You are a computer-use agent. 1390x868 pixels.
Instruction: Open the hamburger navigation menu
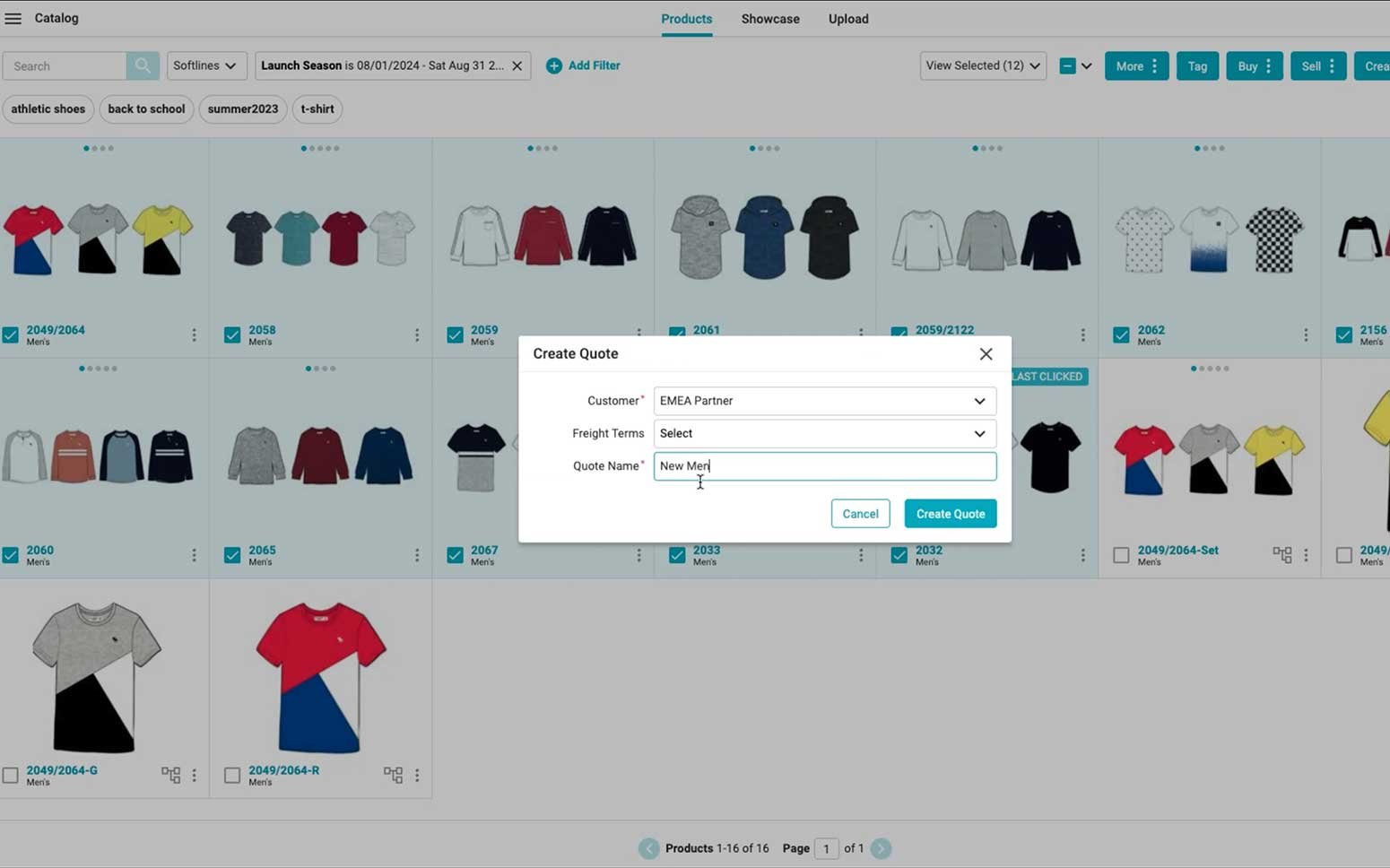click(13, 19)
